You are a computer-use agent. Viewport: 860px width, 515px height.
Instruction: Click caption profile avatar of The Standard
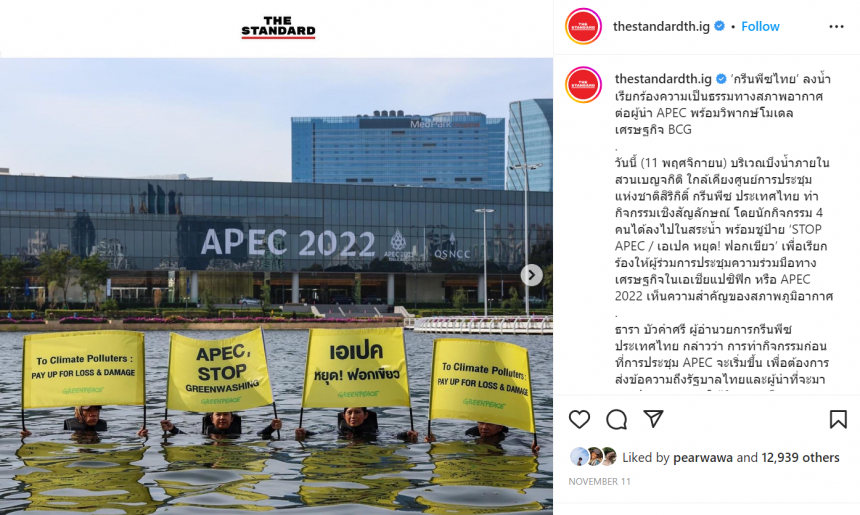coord(584,84)
